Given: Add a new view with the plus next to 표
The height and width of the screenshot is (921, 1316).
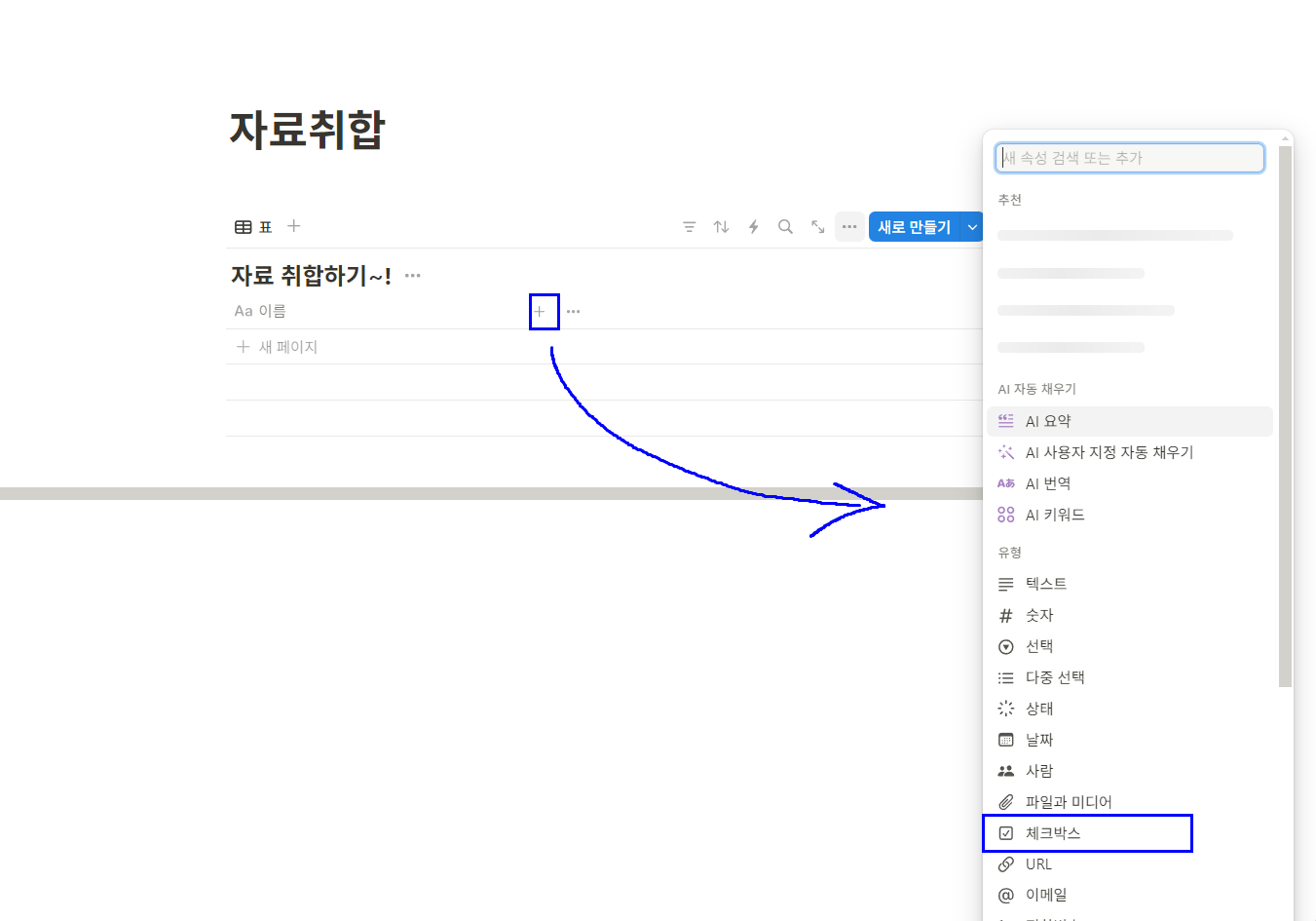Looking at the screenshot, I should pyautogui.click(x=293, y=225).
